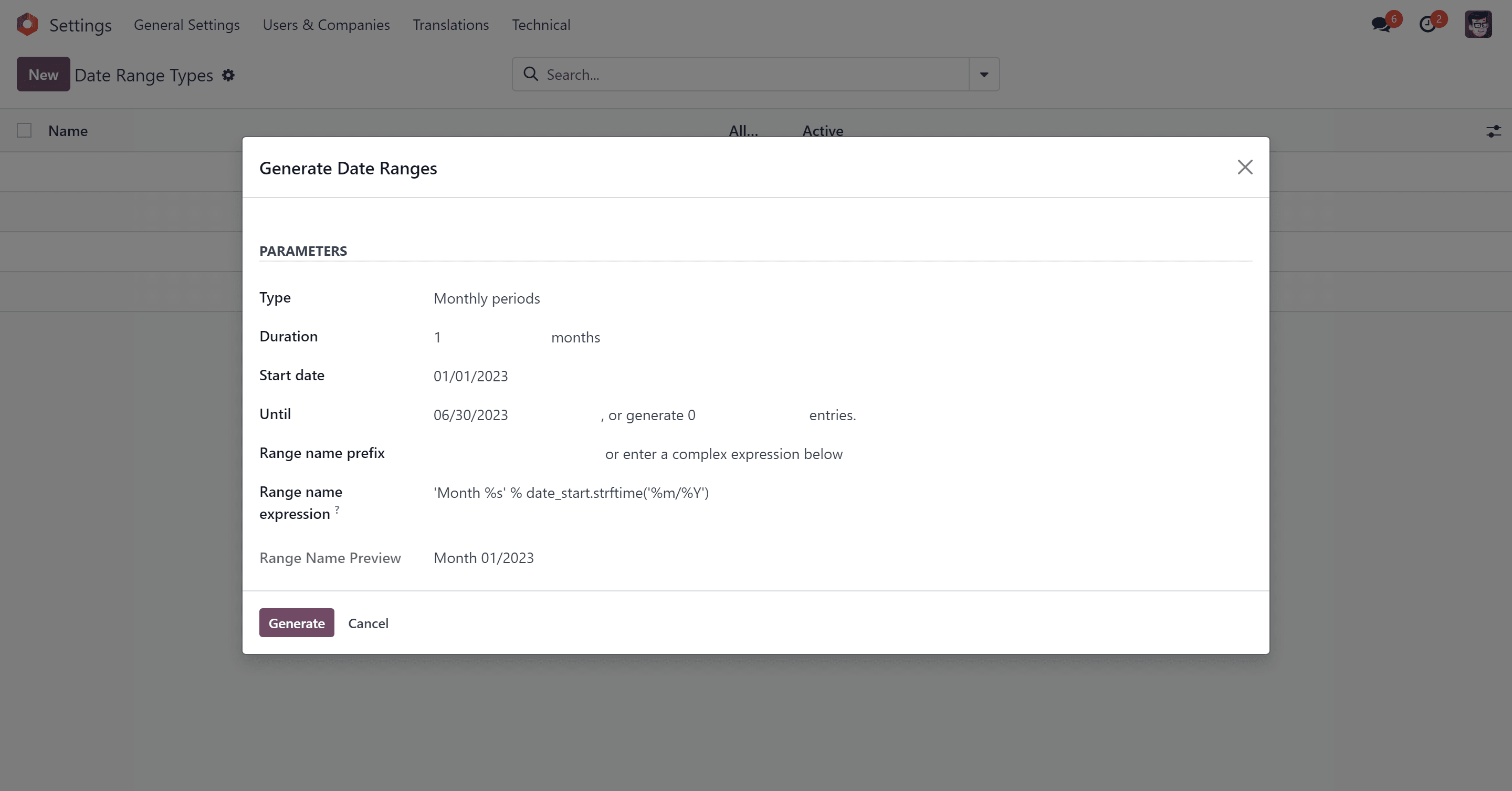Image resolution: width=1512 pixels, height=791 pixels.
Task: Click the Odoo Settings app logo
Action: click(27, 25)
